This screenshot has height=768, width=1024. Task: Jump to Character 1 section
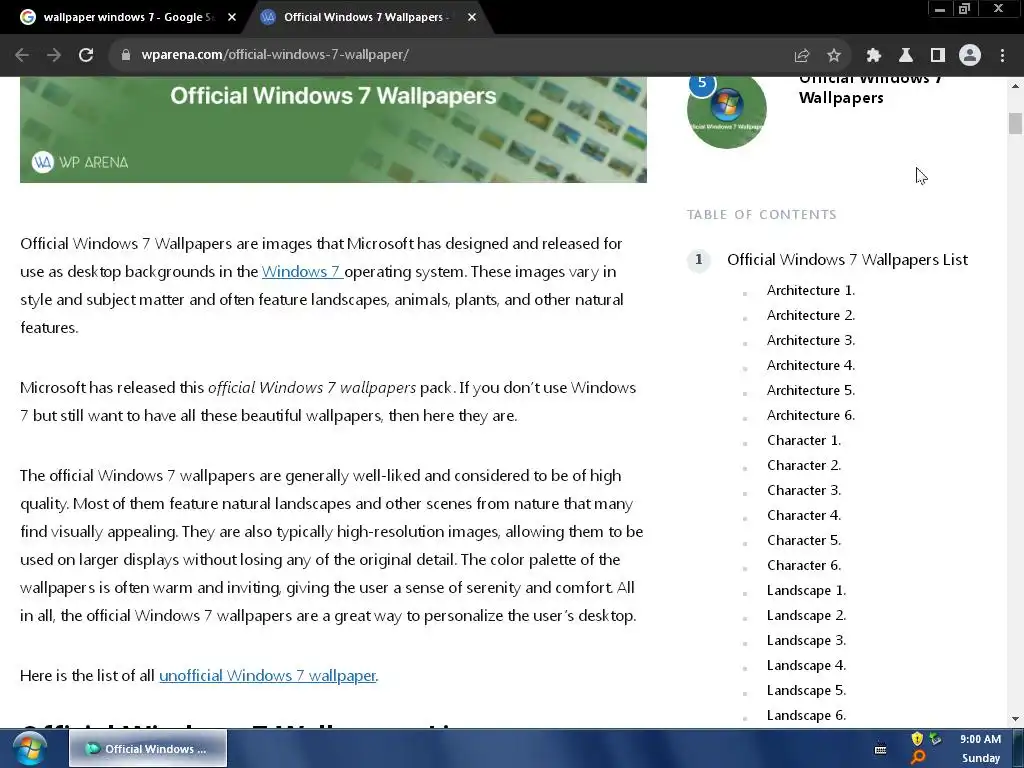[804, 441]
